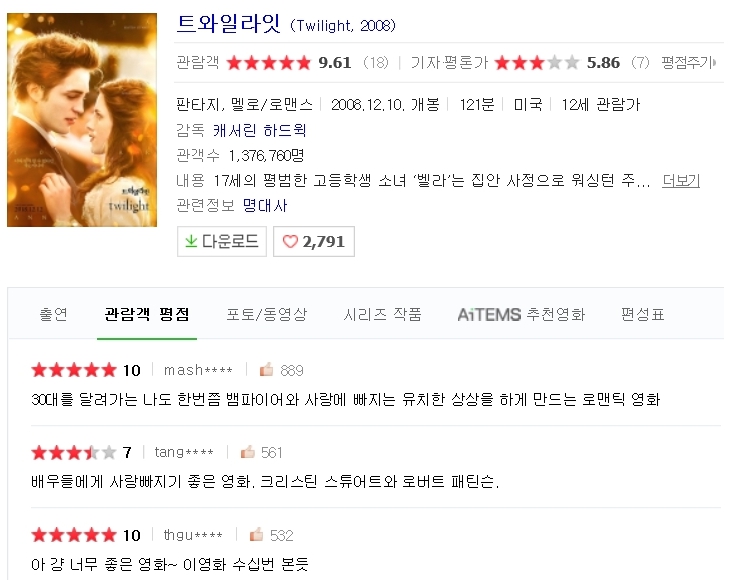Click the Twilight movie poster thumbnail
The width and height of the screenshot is (739, 580).
click(x=82, y=120)
